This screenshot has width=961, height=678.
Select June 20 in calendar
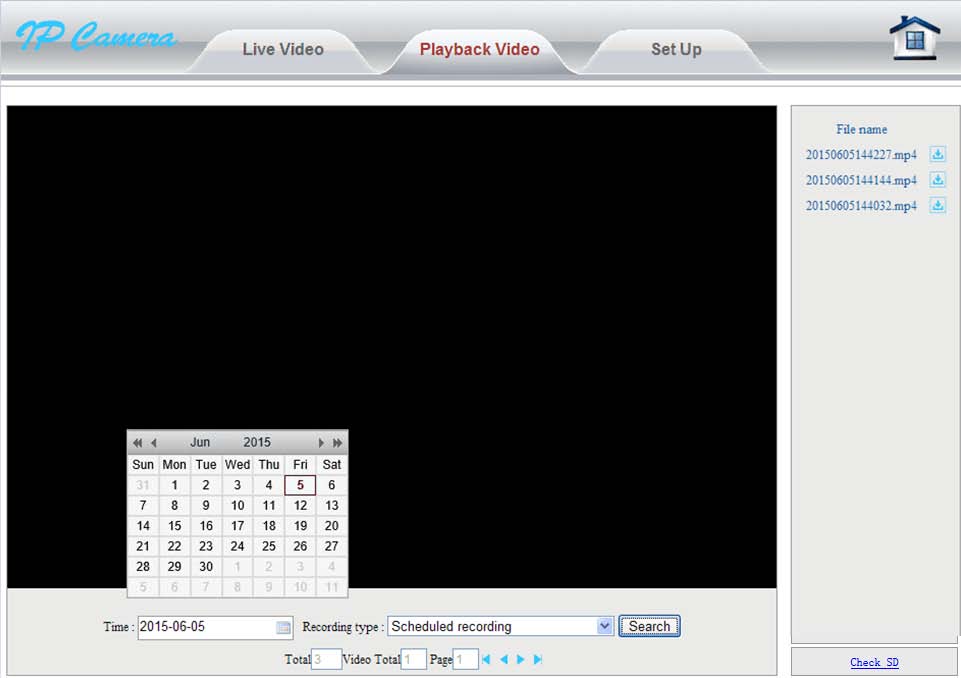331,526
